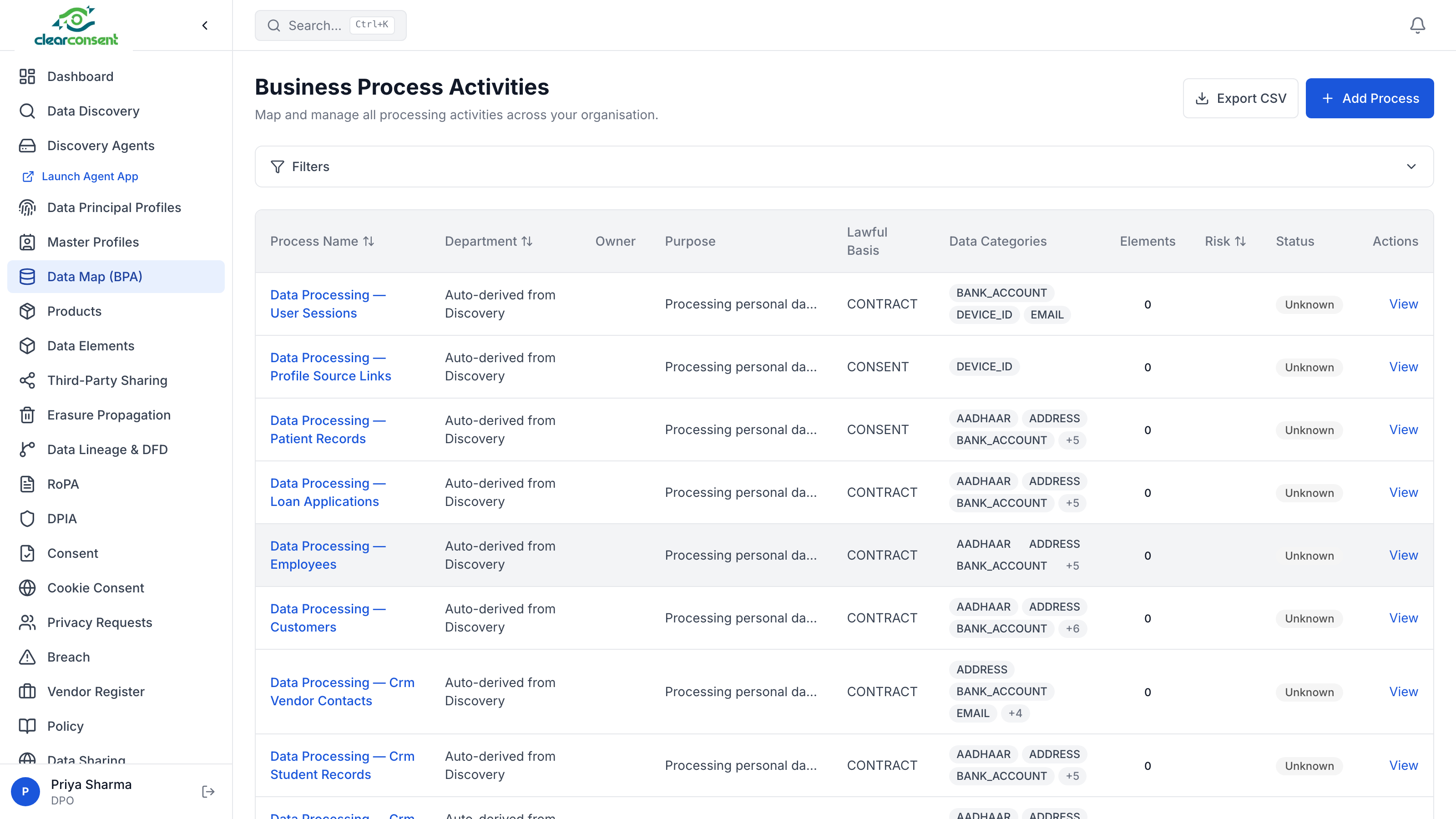
Task: Click the ClearConsent logo
Action: pyautogui.click(x=76, y=25)
